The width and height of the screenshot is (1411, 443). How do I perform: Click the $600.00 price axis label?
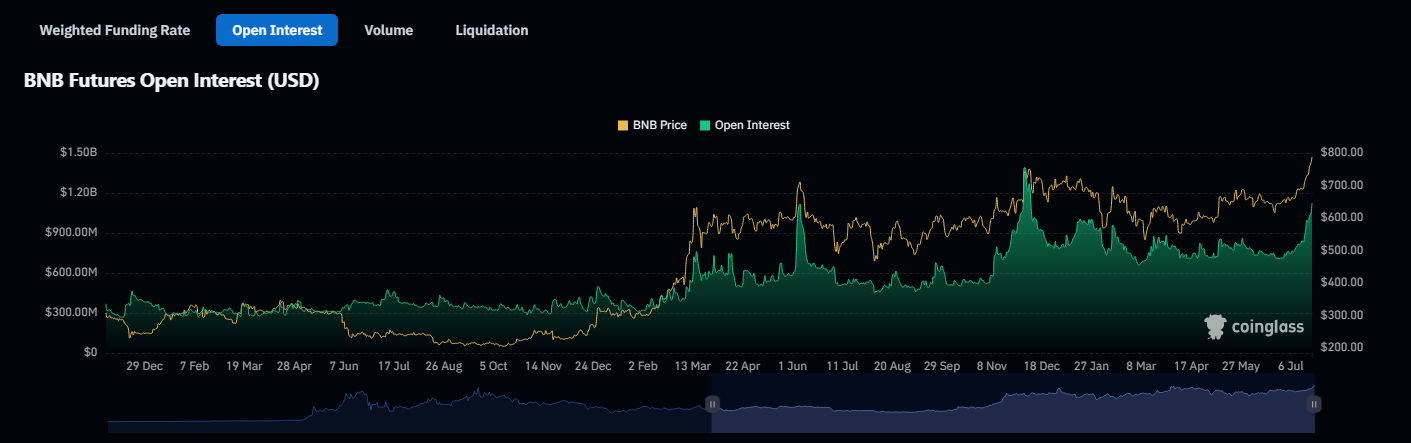1343,217
